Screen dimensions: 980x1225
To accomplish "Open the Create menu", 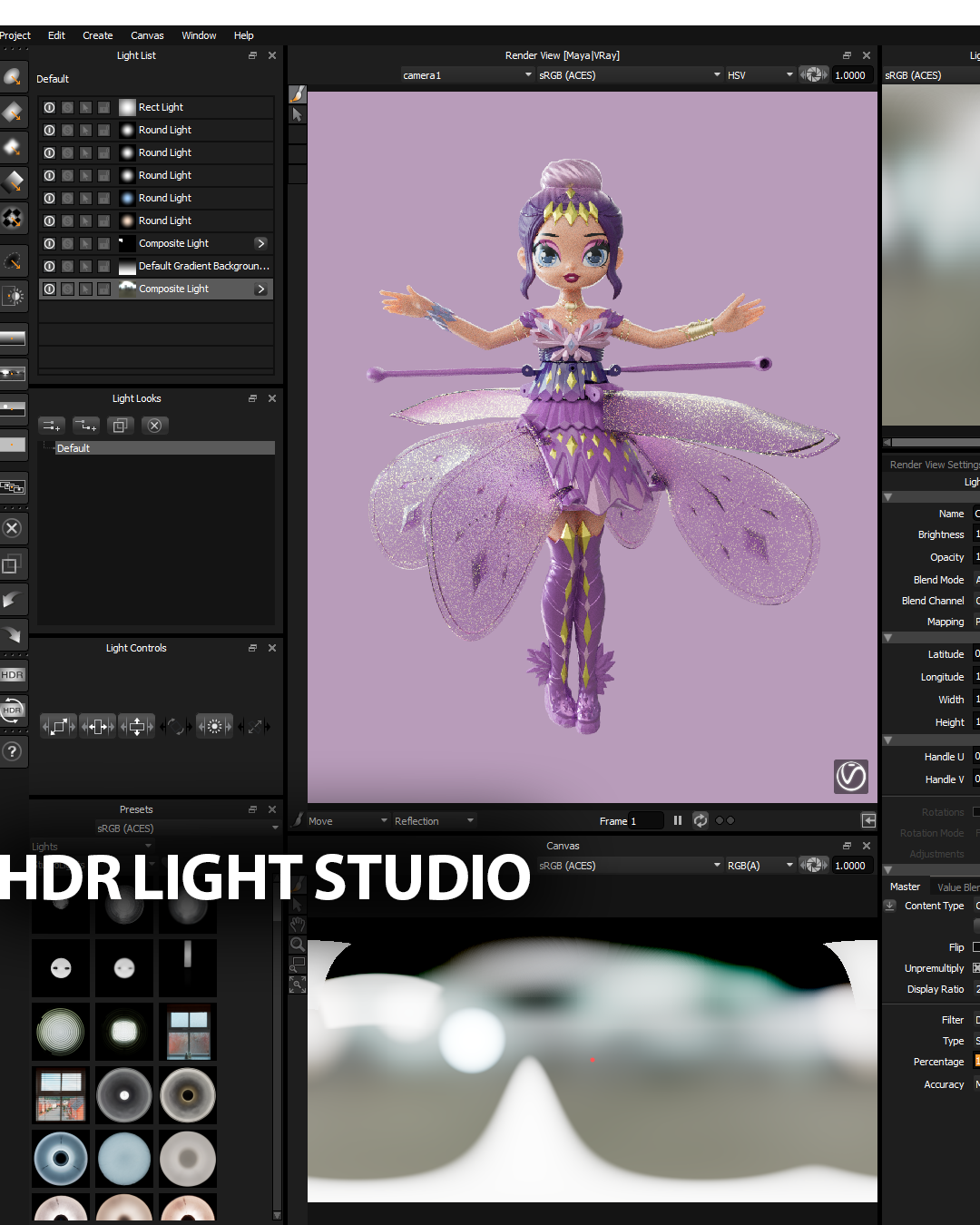I will tap(97, 35).
